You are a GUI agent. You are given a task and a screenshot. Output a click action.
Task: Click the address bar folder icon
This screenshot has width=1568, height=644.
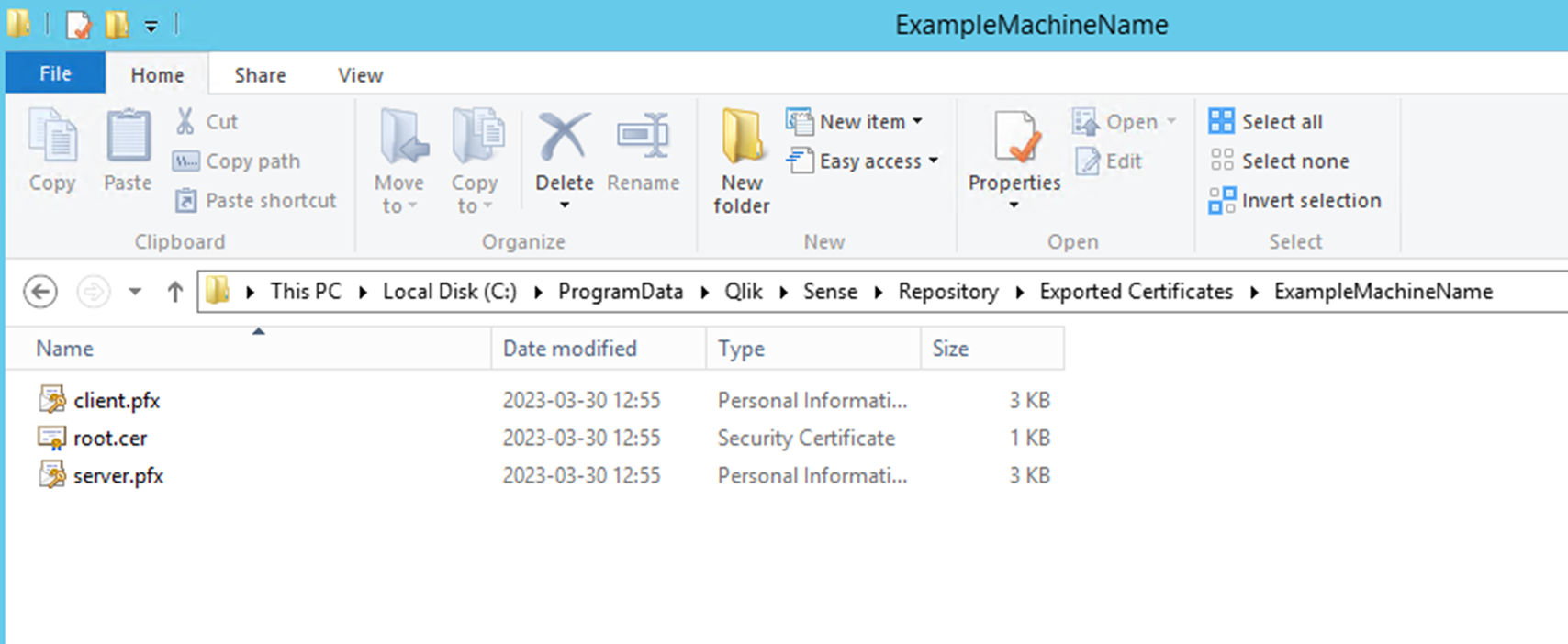[x=218, y=291]
